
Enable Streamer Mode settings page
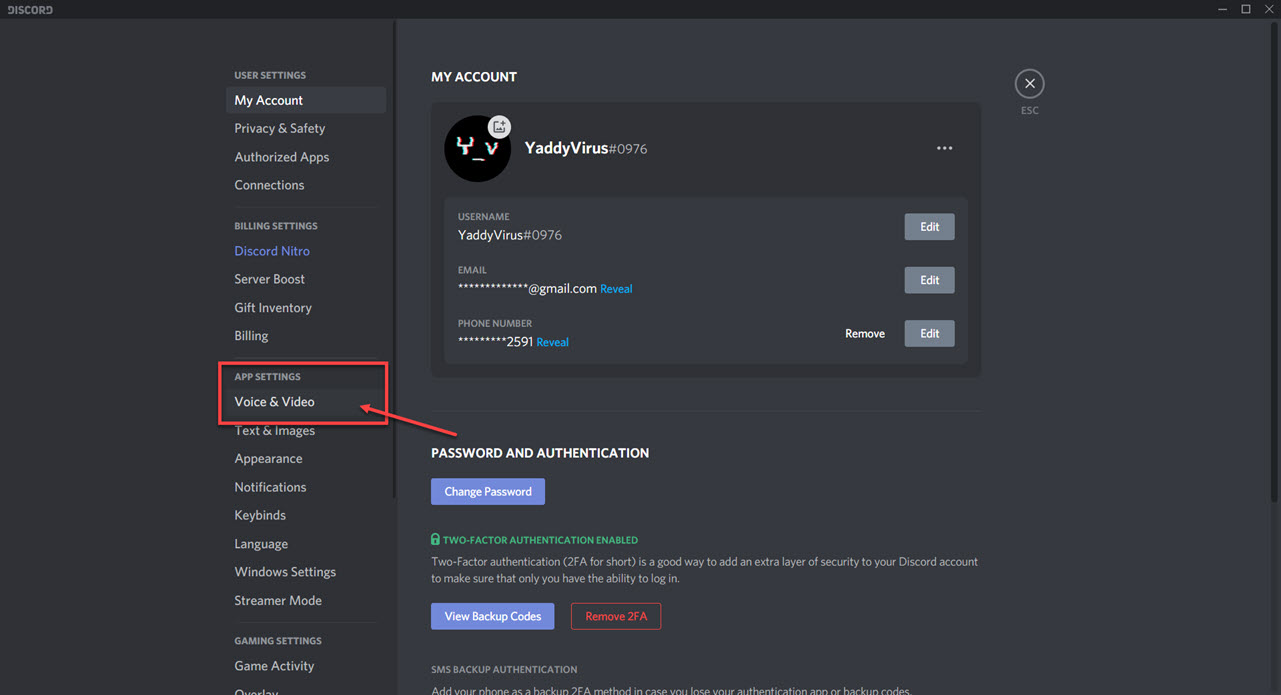(277, 600)
